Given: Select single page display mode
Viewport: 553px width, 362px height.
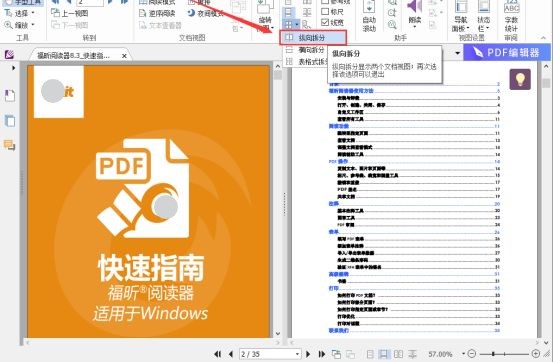Looking at the screenshot, I should (370, 354).
